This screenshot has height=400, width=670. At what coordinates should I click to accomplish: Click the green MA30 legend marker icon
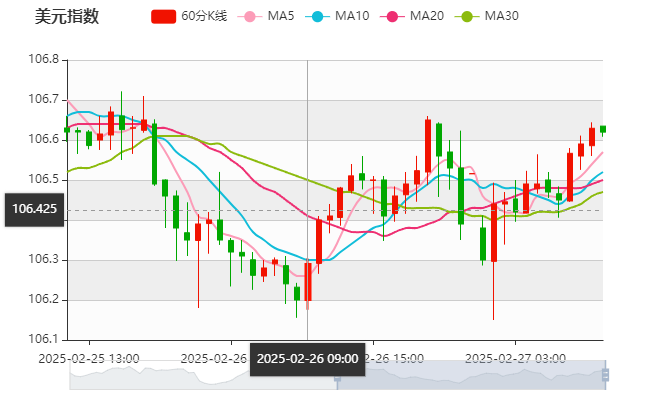tap(467, 17)
